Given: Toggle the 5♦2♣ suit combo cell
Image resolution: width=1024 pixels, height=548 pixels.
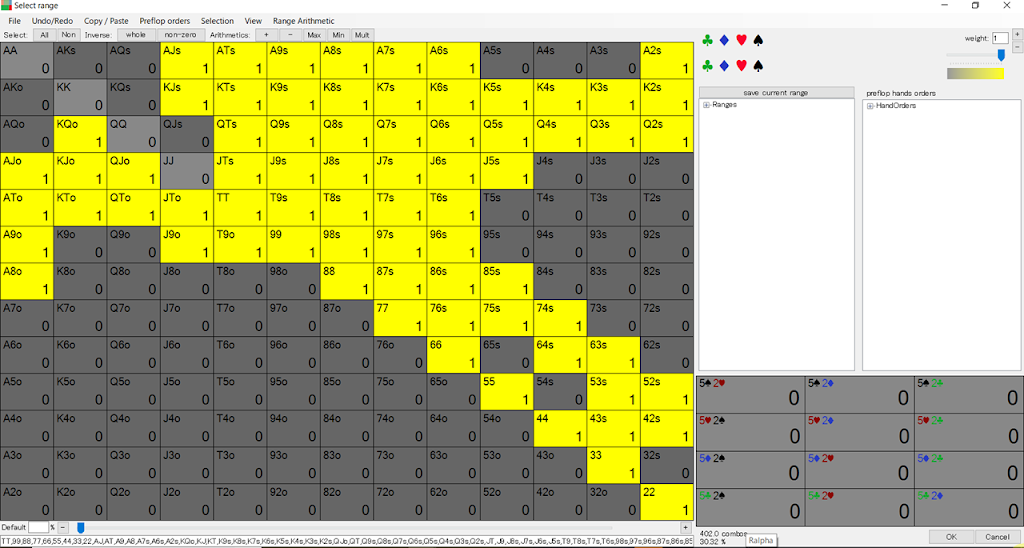Looking at the screenshot, I should pos(968,469).
